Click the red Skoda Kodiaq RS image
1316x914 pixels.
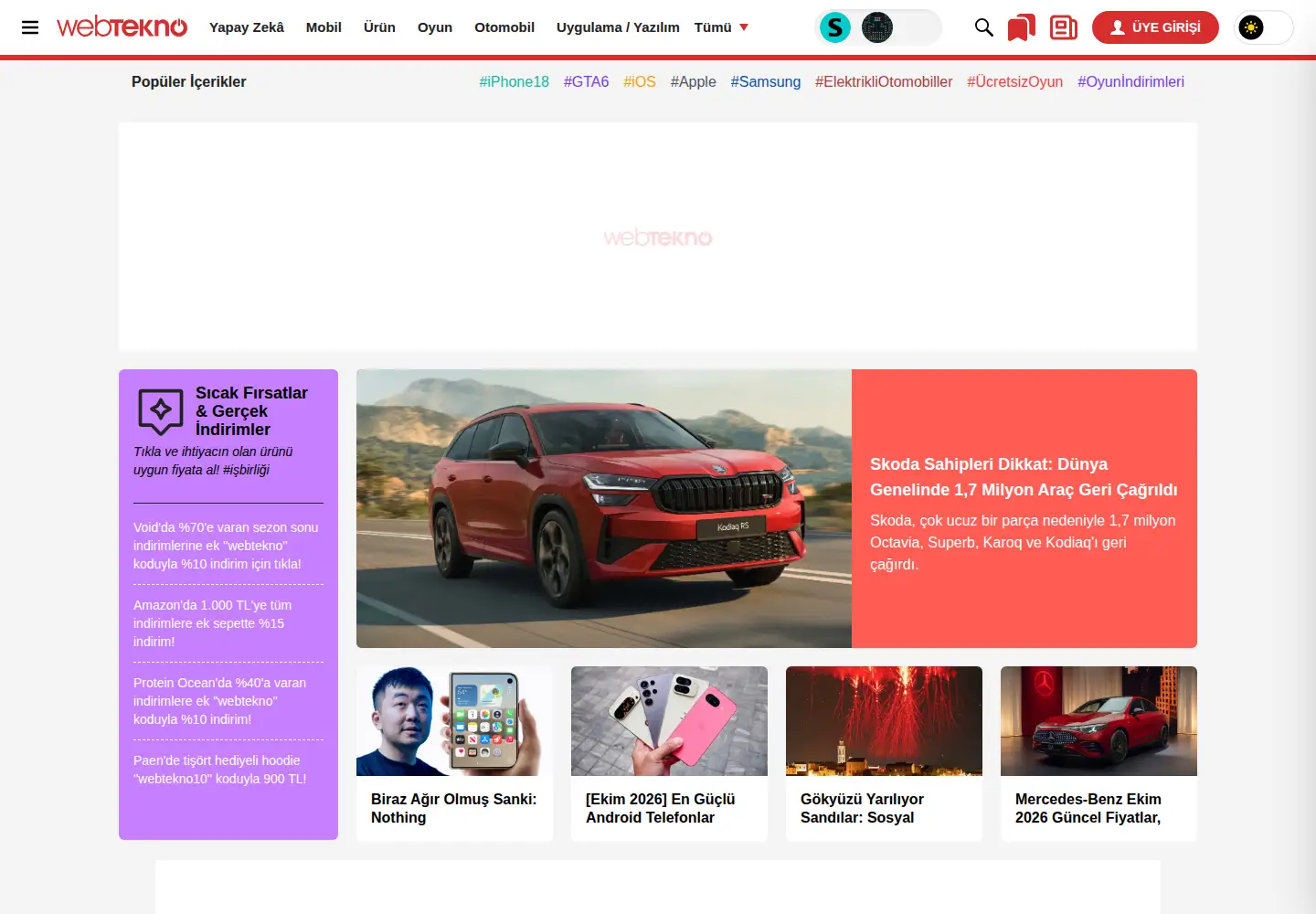coord(604,508)
